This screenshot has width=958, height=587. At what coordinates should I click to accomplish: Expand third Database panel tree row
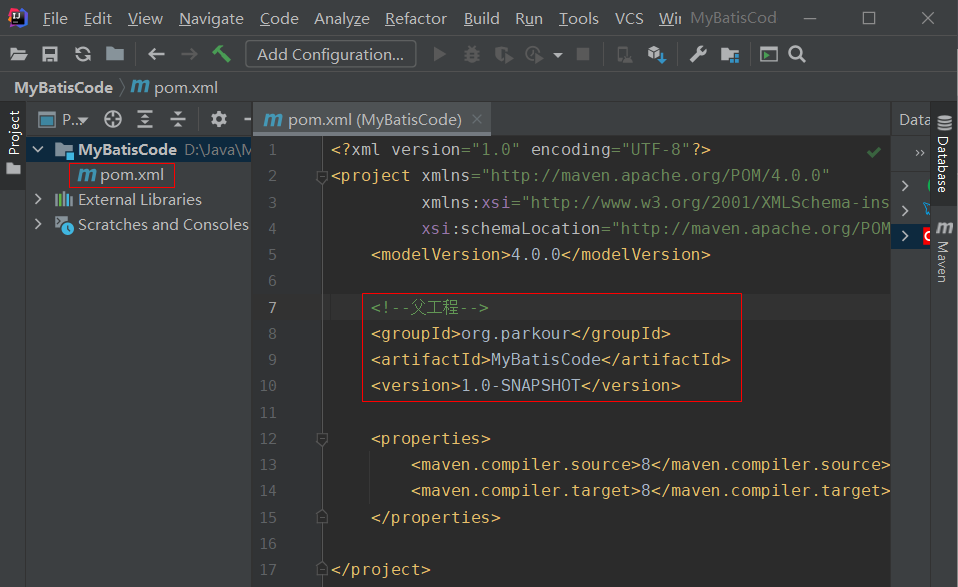[x=905, y=236]
